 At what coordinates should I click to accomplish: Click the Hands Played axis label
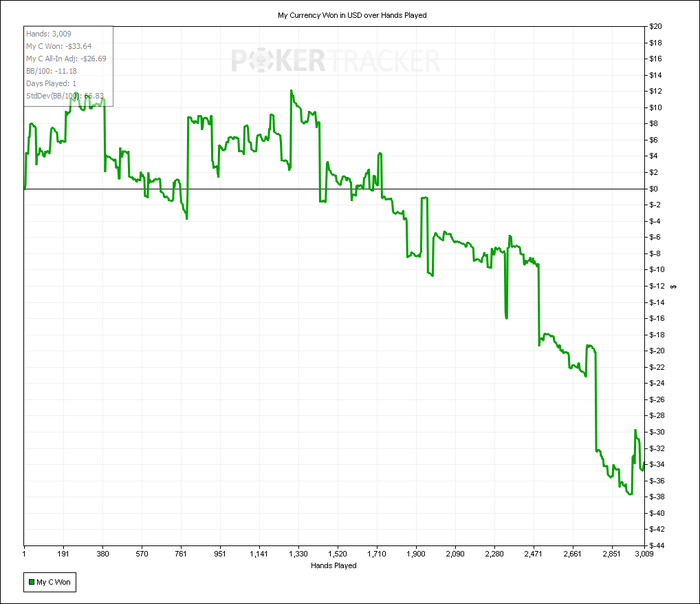pyautogui.click(x=333, y=566)
